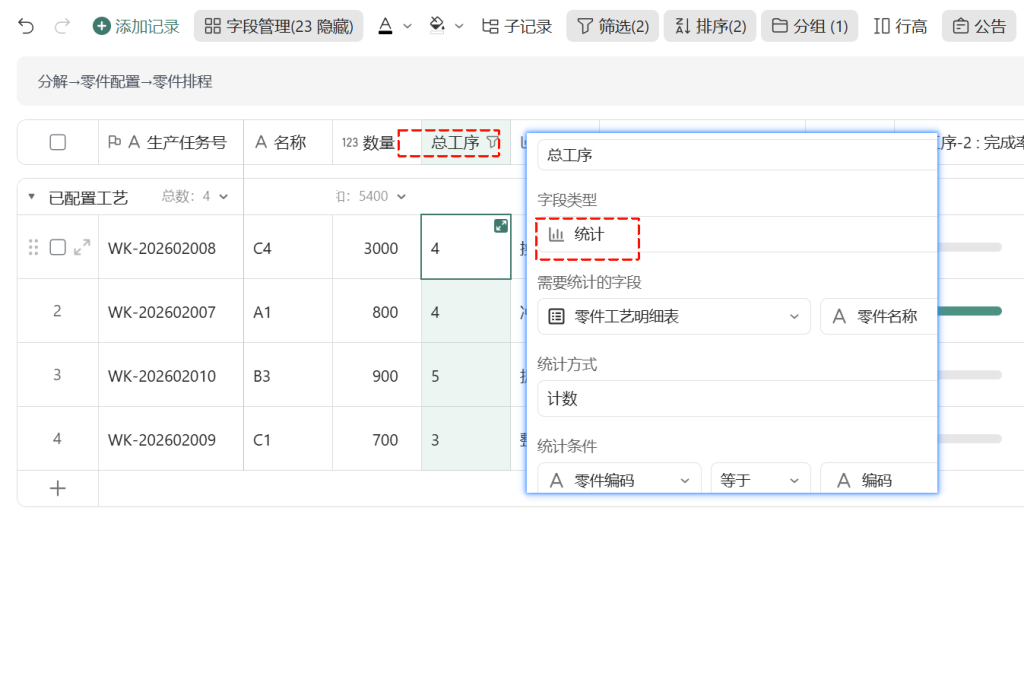Click the green progress bar in row 2

(x=970, y=312)
